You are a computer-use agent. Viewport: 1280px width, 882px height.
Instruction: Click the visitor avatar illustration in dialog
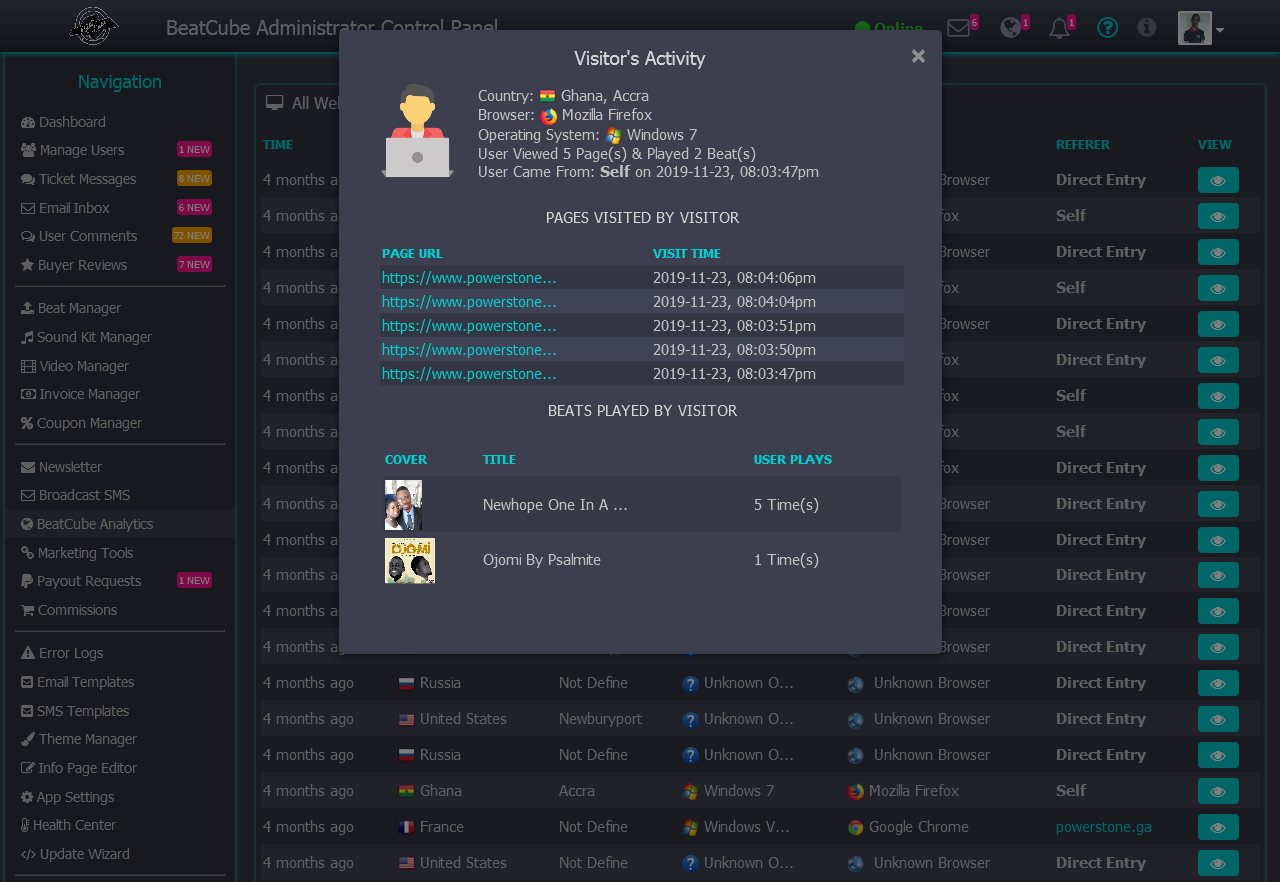pos(417,131)
